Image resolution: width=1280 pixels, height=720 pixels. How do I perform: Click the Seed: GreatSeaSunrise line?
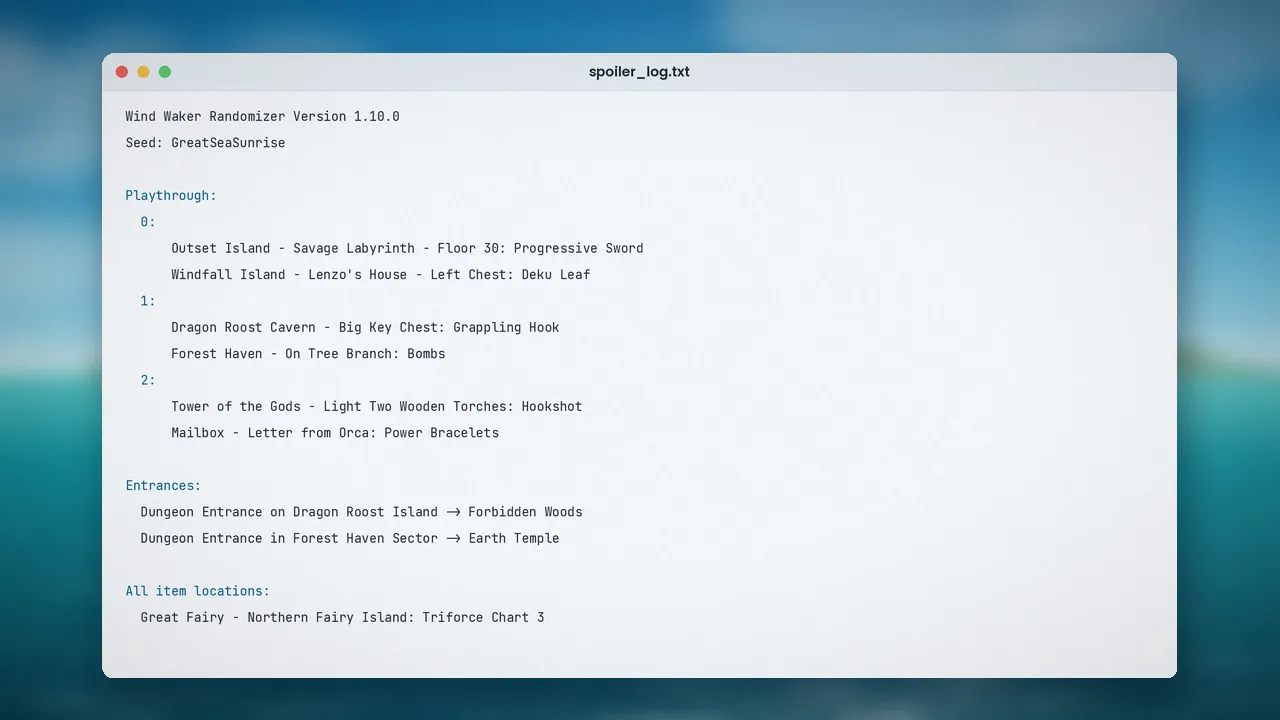coord(205,143)
